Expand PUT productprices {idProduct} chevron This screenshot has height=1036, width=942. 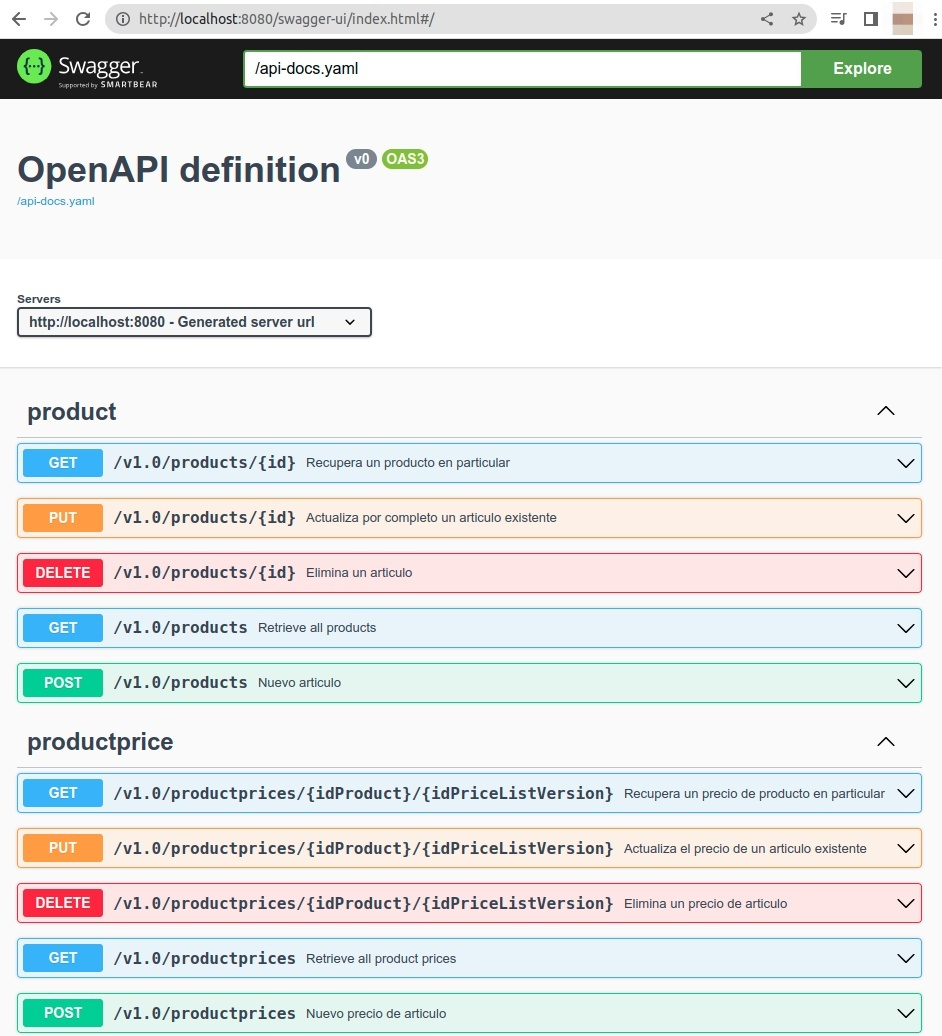point(906,848)
